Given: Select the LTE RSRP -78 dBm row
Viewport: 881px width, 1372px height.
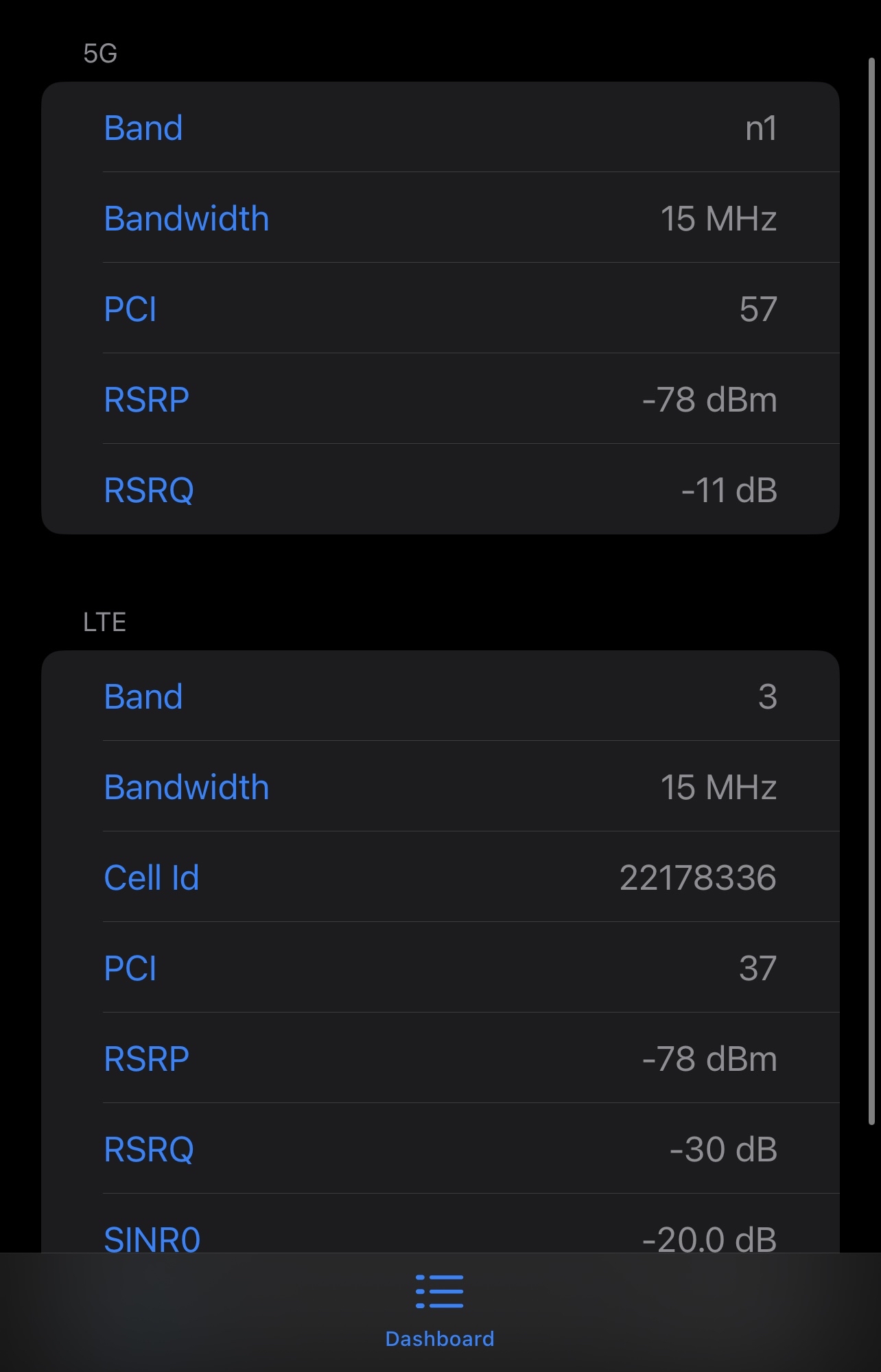Looking at the screenshot, I should [x=441, y=1058].
